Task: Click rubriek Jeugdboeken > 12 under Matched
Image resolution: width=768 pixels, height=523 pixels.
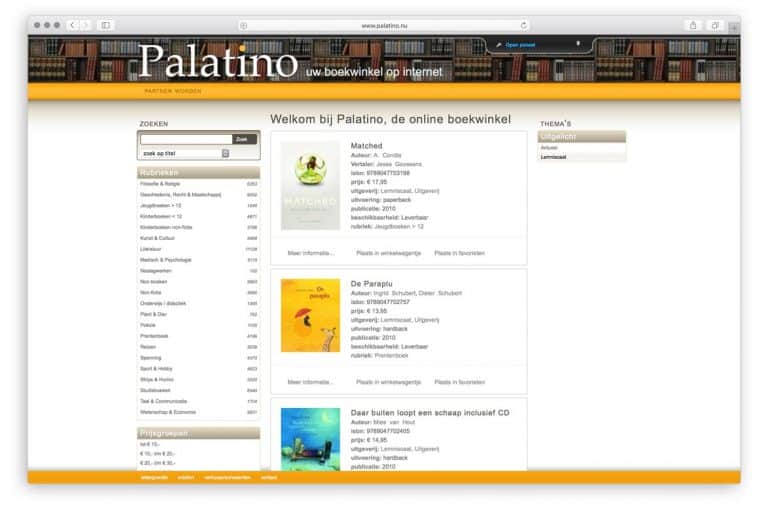Action: pos(399,226)
